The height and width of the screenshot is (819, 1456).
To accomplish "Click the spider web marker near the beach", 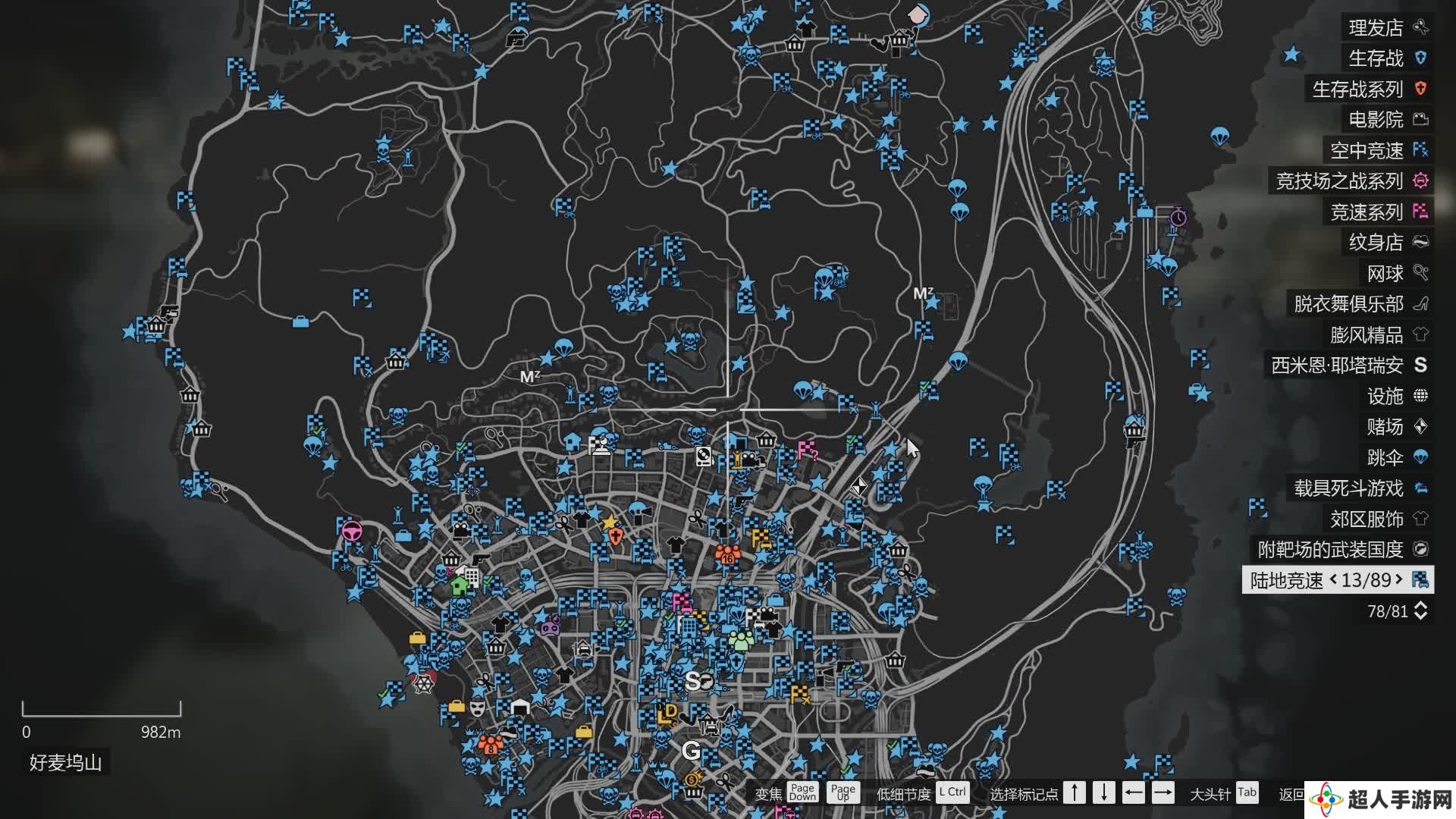I will tap(423, 684).
